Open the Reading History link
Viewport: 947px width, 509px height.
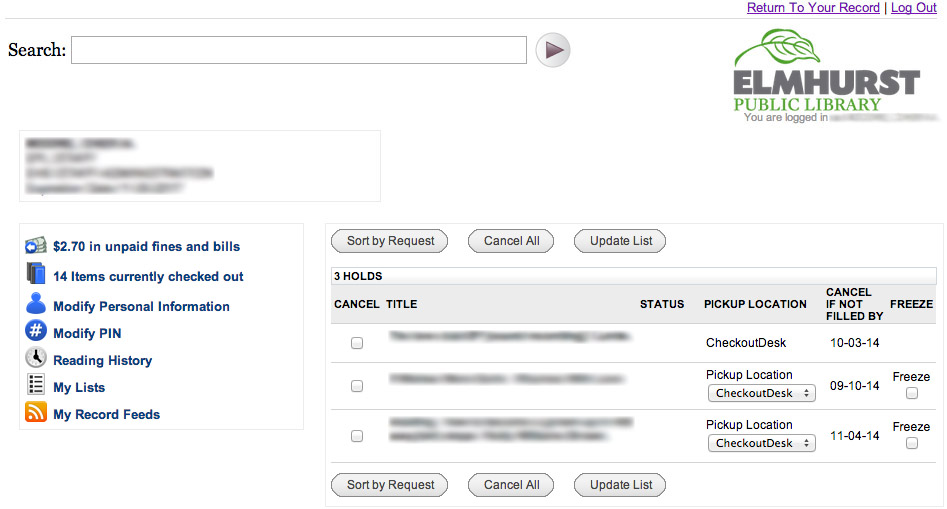pyautogui.click(x=103, y=360)
